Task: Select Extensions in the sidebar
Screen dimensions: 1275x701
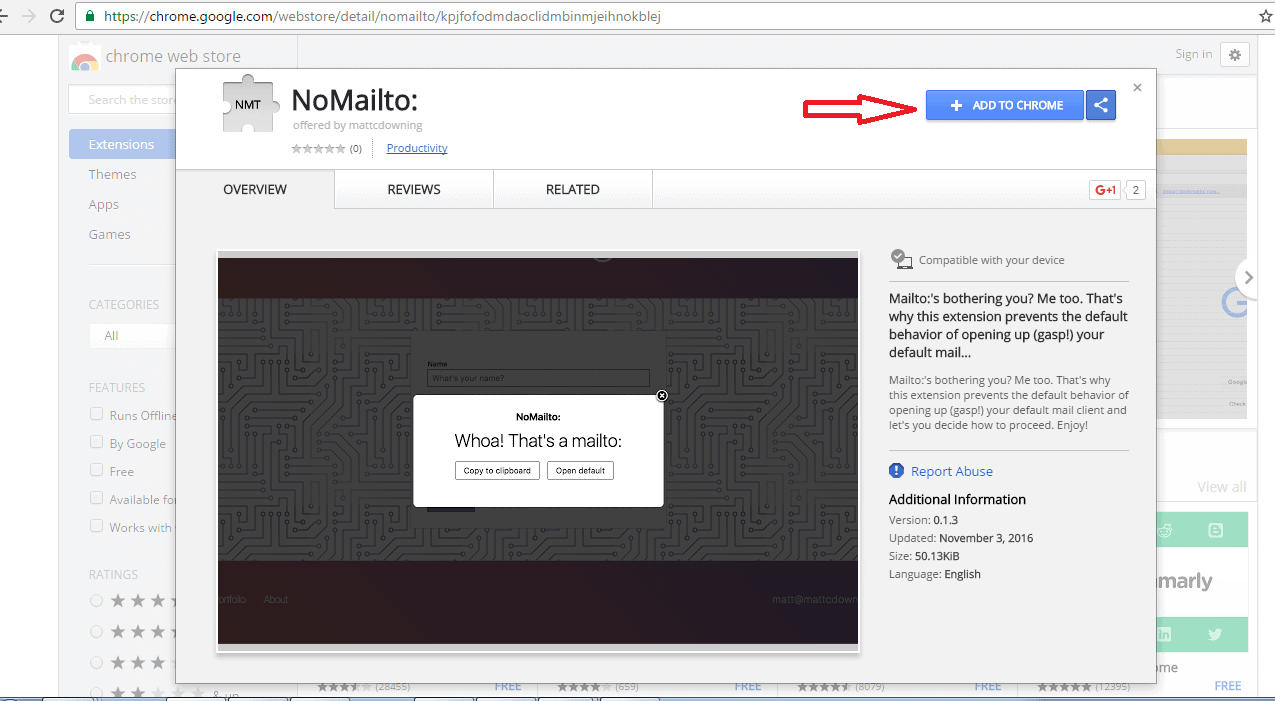Action: [121, 144]
